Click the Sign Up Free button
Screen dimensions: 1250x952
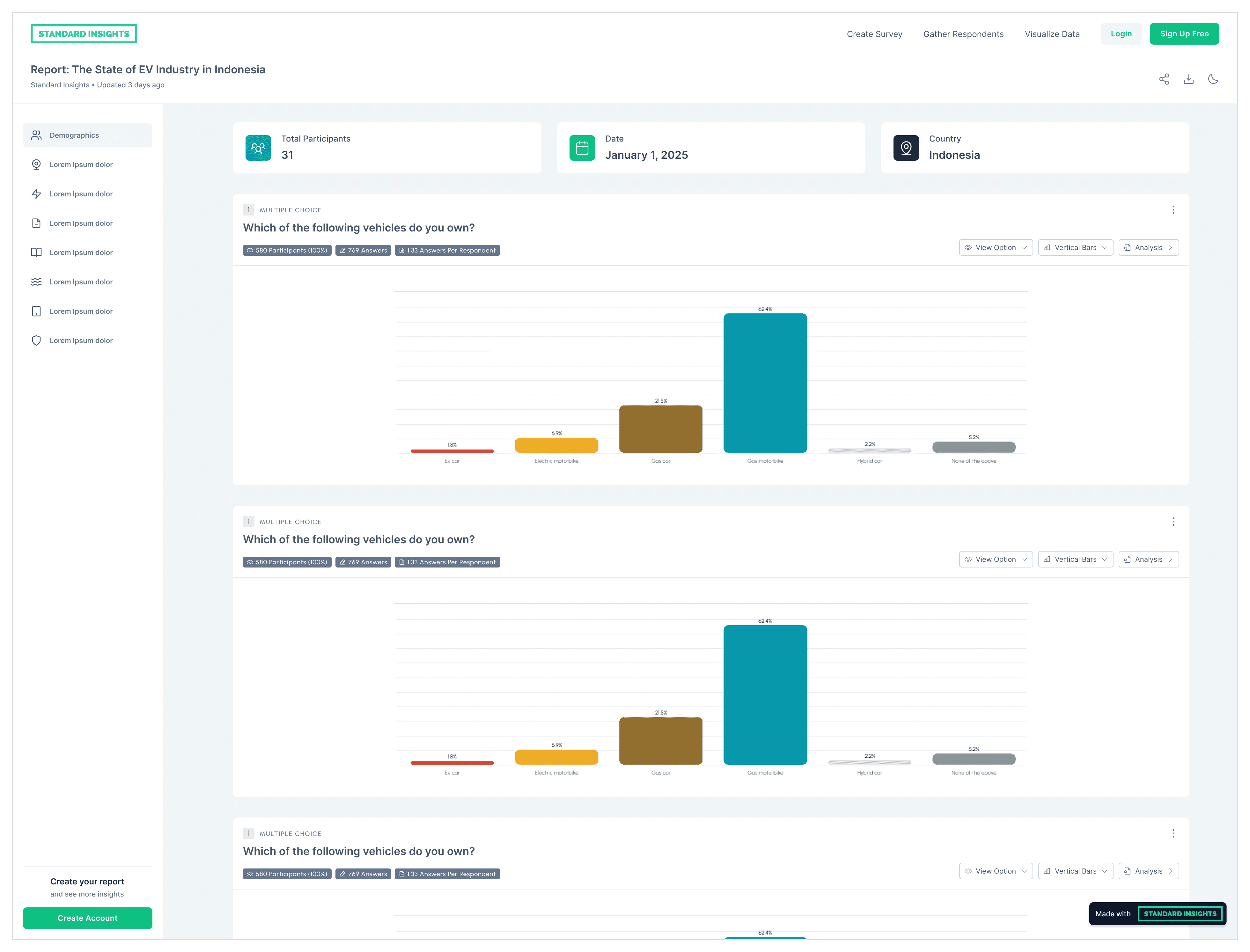click(1184, 34)
